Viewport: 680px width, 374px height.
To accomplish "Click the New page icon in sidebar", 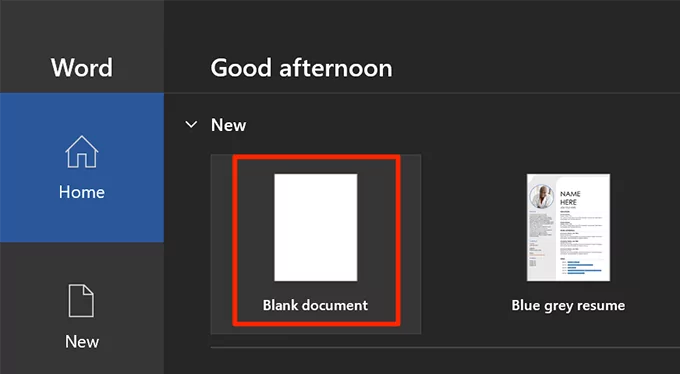I will point(81,301).
